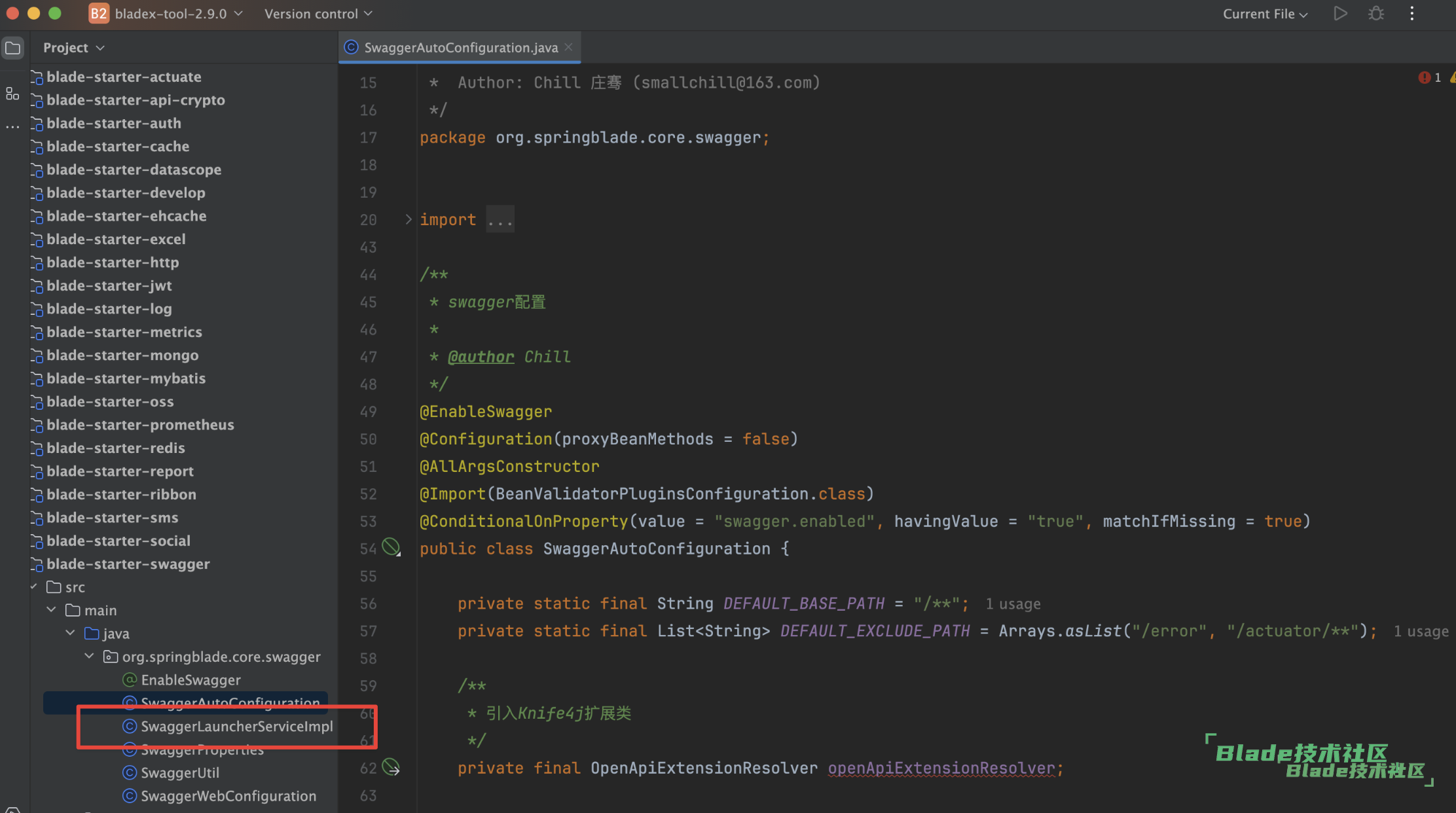Select blade-starter-metrics module
Image resolution: width=1456 pixels, height=813 pixels.
click(124, 333)
